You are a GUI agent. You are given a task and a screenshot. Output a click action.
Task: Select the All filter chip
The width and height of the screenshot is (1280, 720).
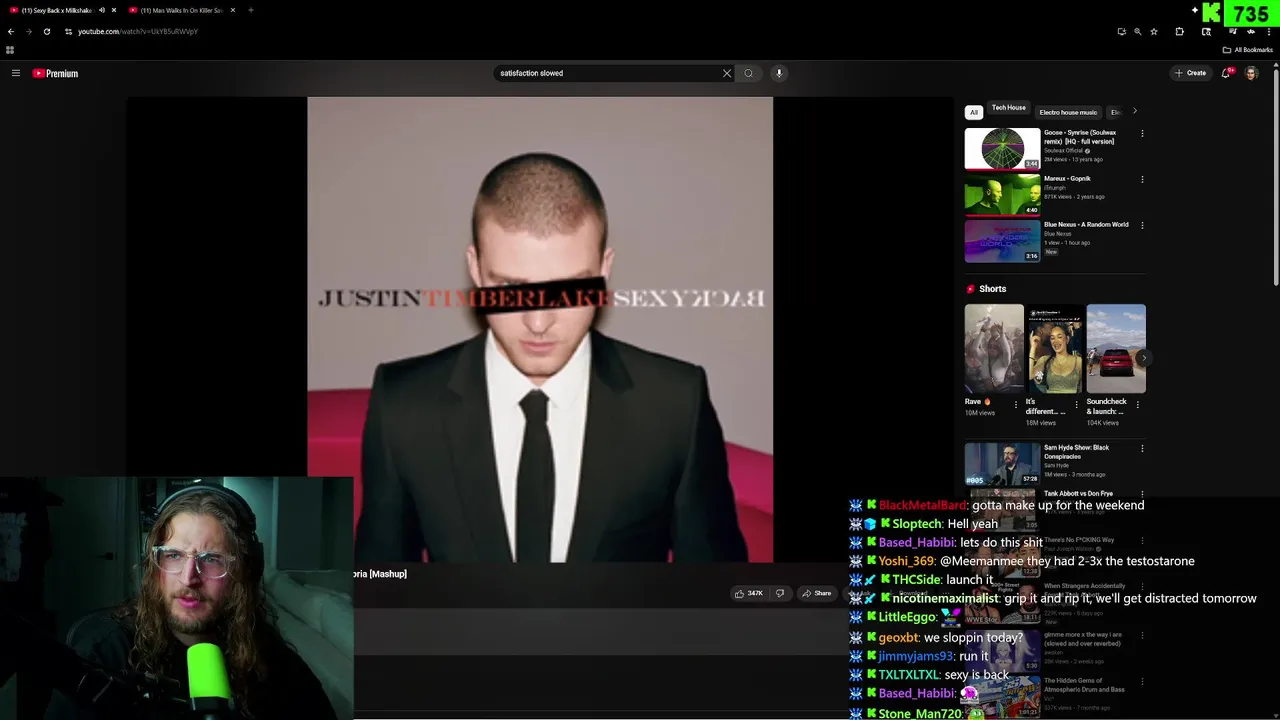point(974,112)
